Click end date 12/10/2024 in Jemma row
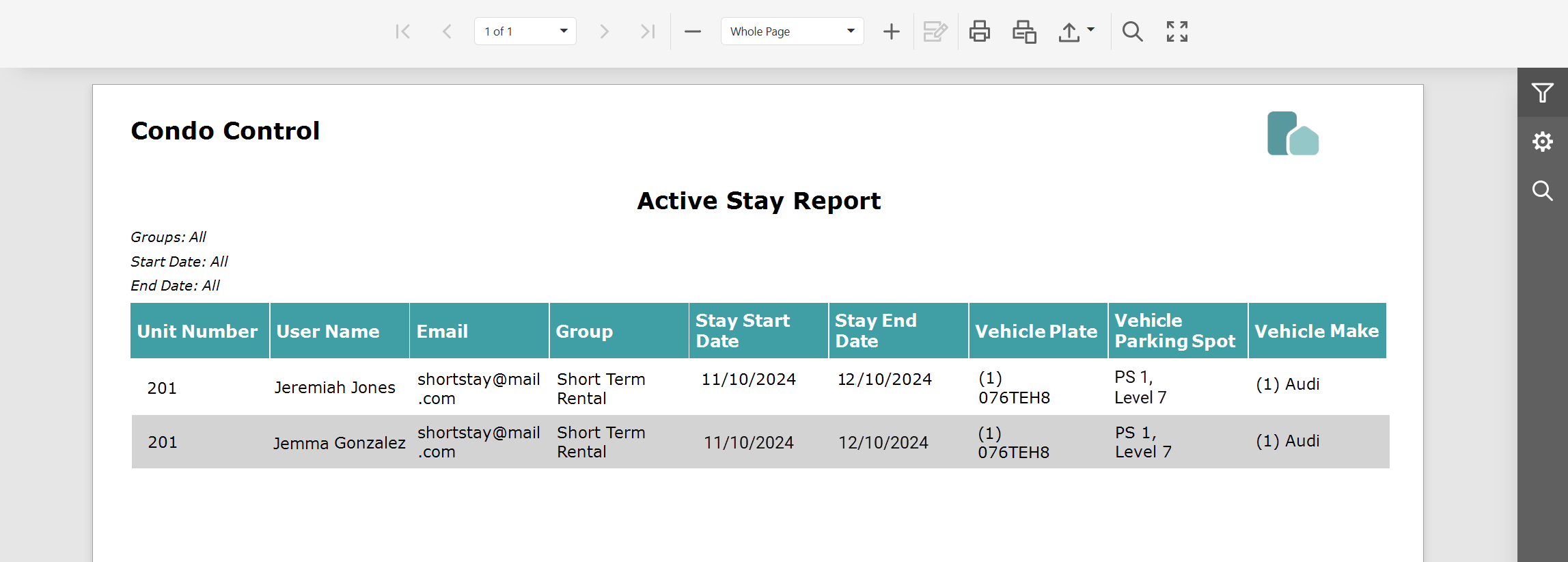This screenshot has height=562, width=1568. click(883, 443)
